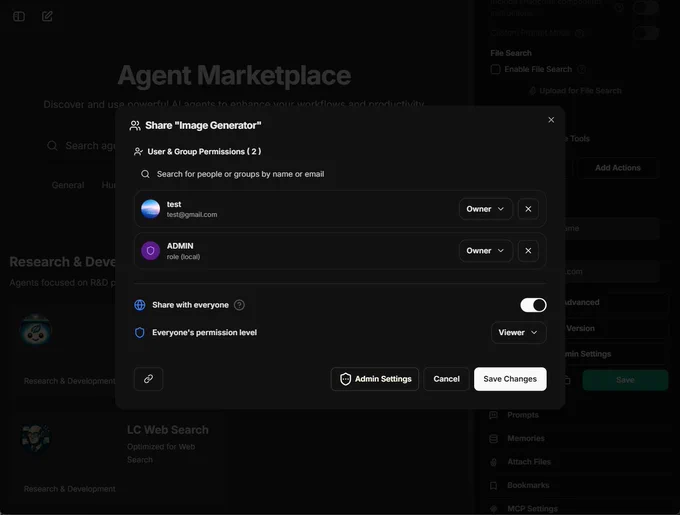The width and height of the screenshot is (680, 515).
Task: Open the role dropdown for user test
Action: [485, 209]
